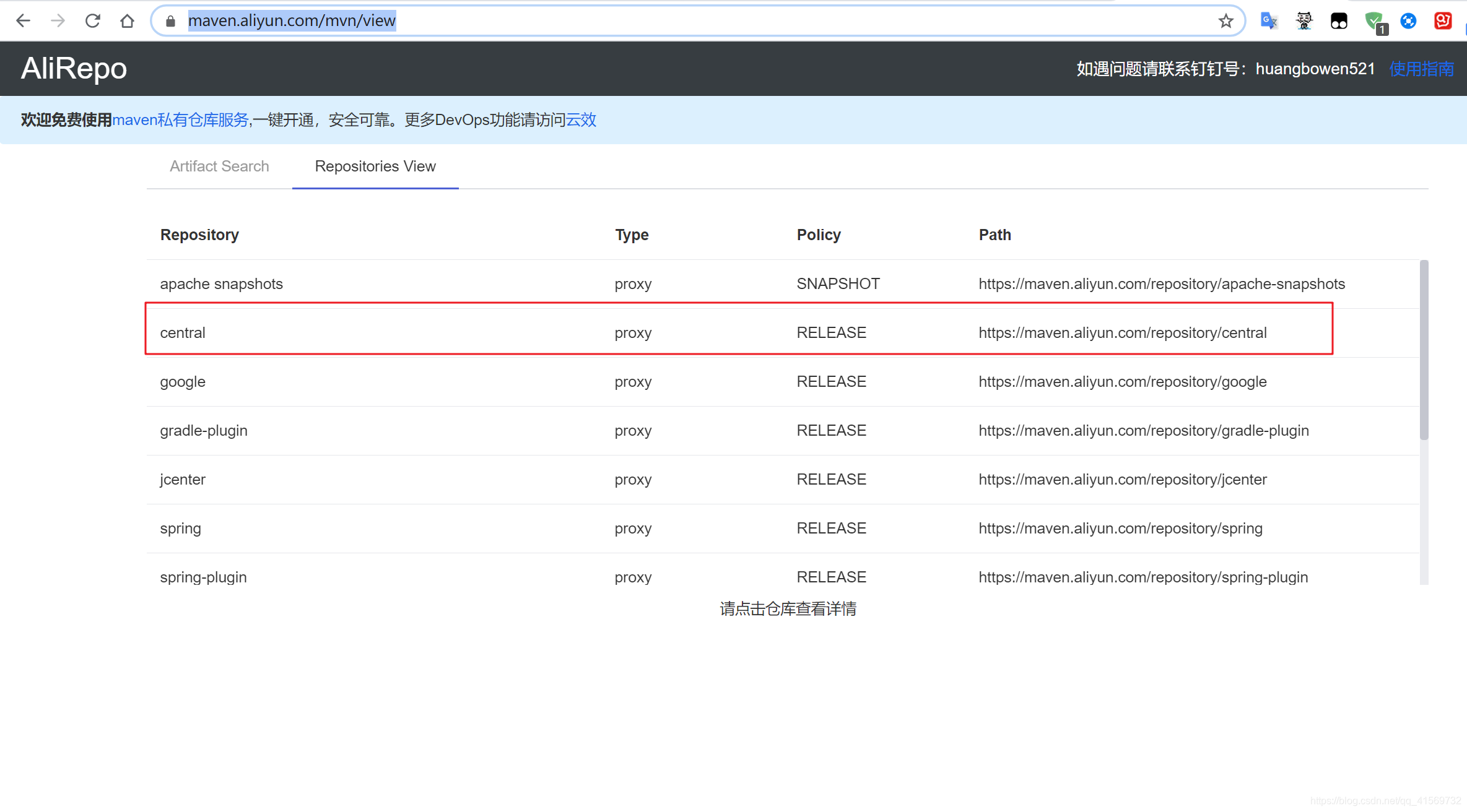Image resolution: width=1467 pixels, height=812 pixels.
Task: Select the apache snapshots repository row
Action: point(783,284)
